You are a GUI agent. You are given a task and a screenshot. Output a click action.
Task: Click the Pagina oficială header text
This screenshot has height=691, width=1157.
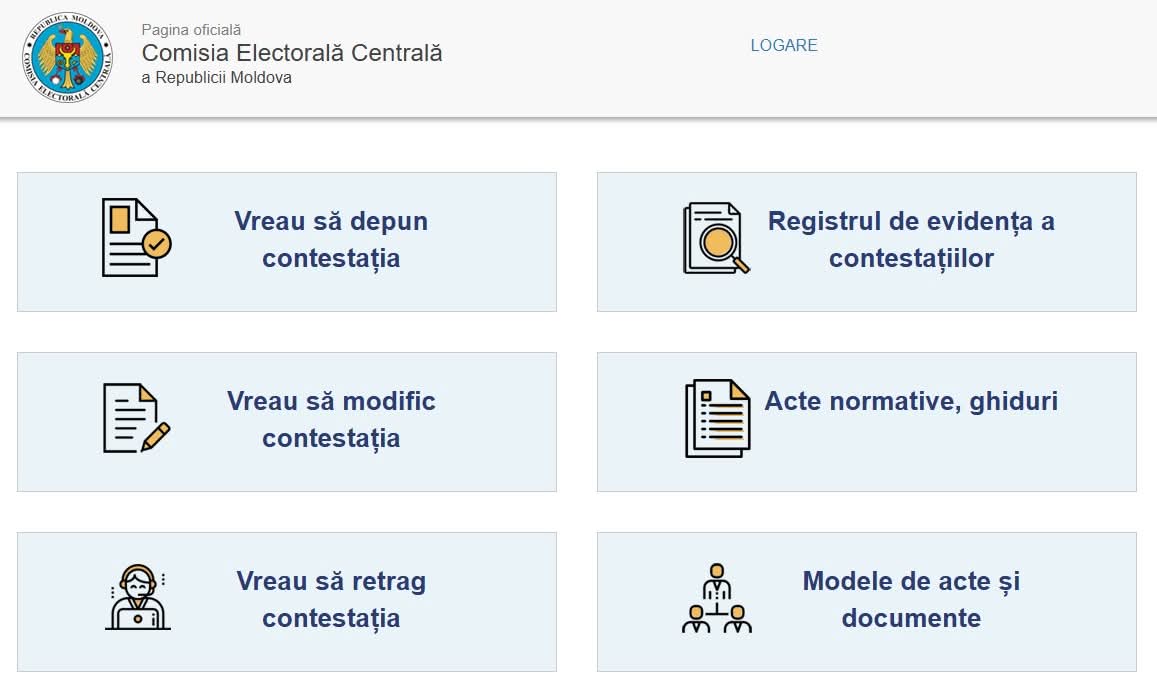[x=190, y=30]
